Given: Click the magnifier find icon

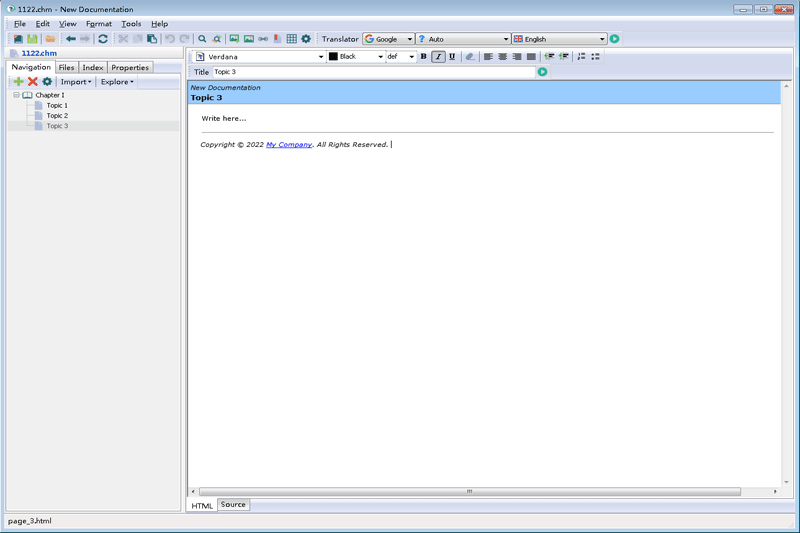Looking at the screenshot, I should pyautogui.click(x=202, y=39).
